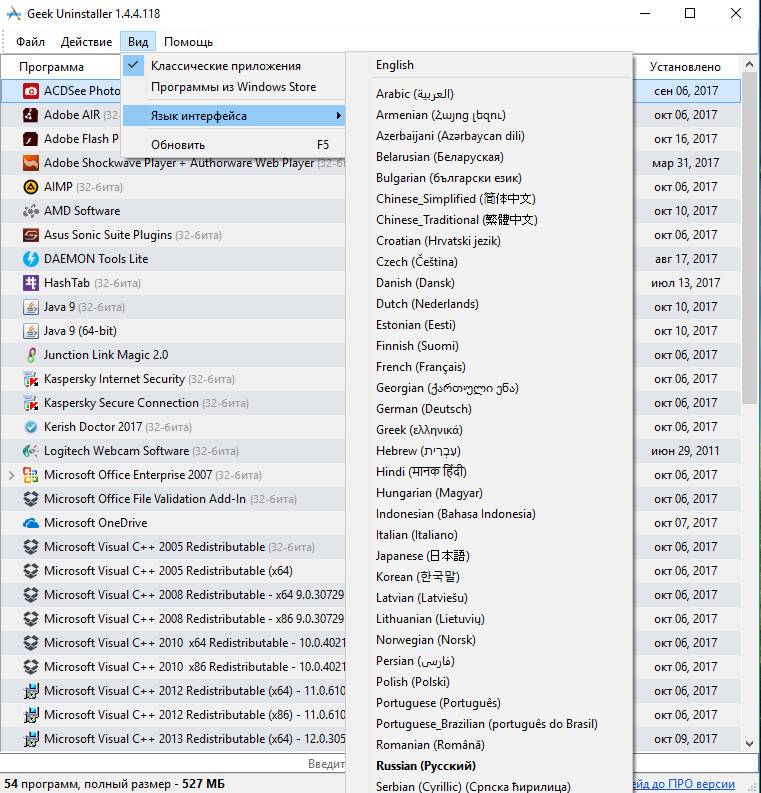The height and width of the screenshot is (793, 761).
Task: Click the search input field at bottom
Action: pos(173,764)
